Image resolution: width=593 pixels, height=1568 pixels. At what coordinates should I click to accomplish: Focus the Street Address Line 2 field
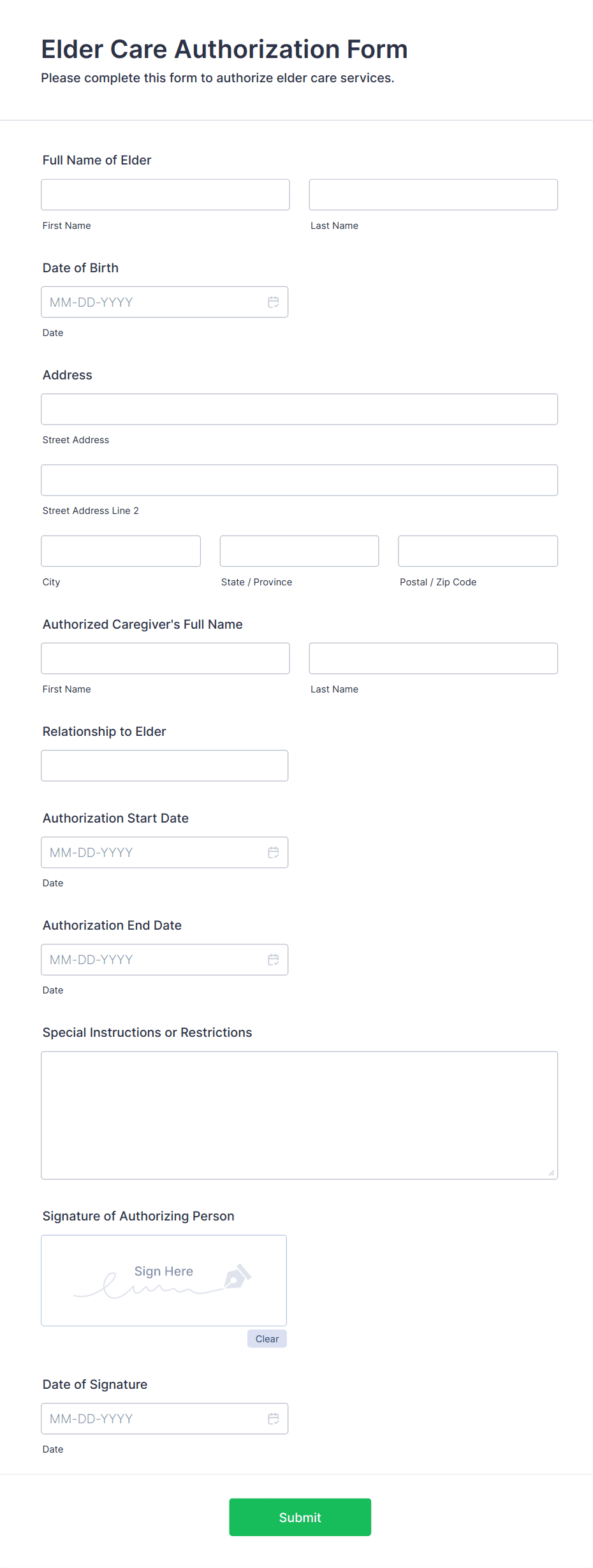pyautogui.click(x=299, y=480)
